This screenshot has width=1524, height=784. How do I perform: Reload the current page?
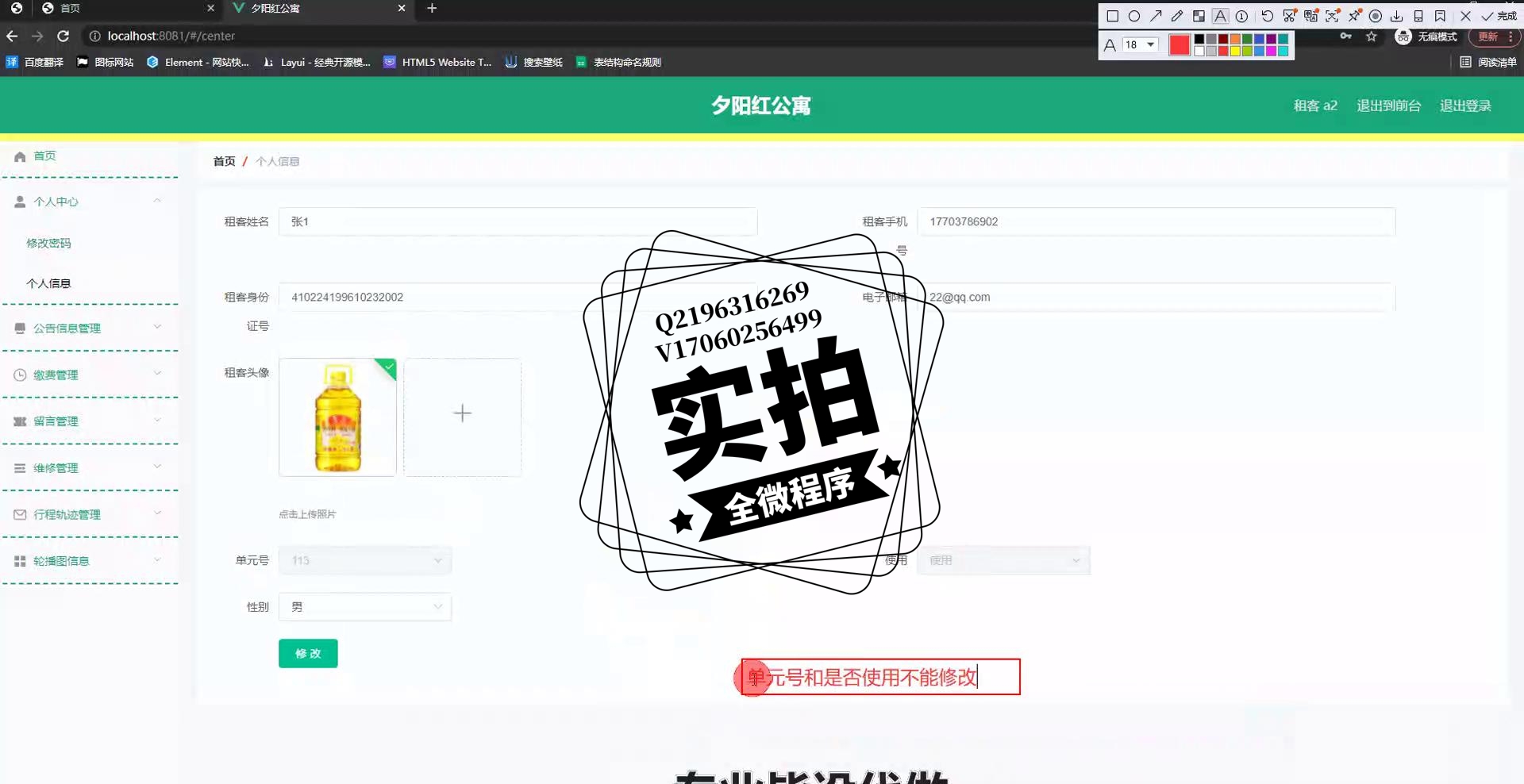pos(63,36)
